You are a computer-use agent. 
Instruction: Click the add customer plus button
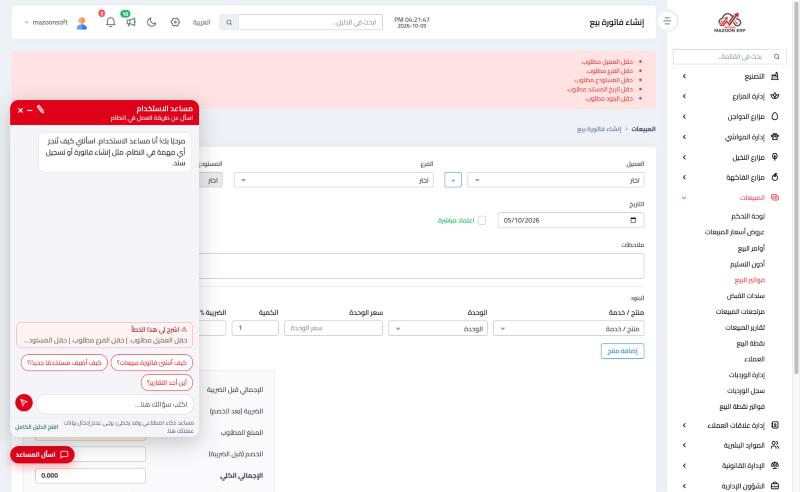[x=453, y=180]
